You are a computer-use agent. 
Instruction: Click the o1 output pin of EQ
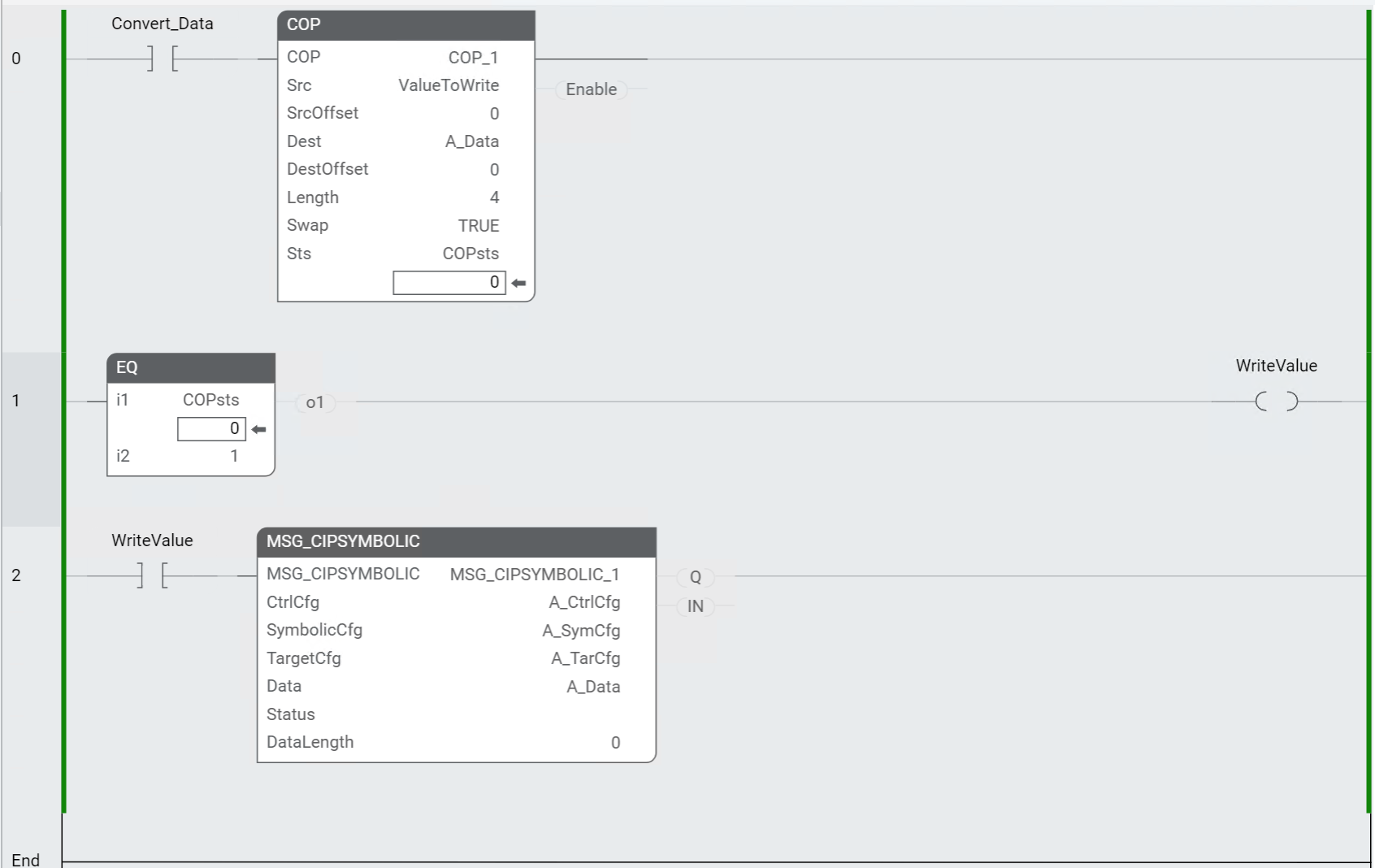pos(314,402)
